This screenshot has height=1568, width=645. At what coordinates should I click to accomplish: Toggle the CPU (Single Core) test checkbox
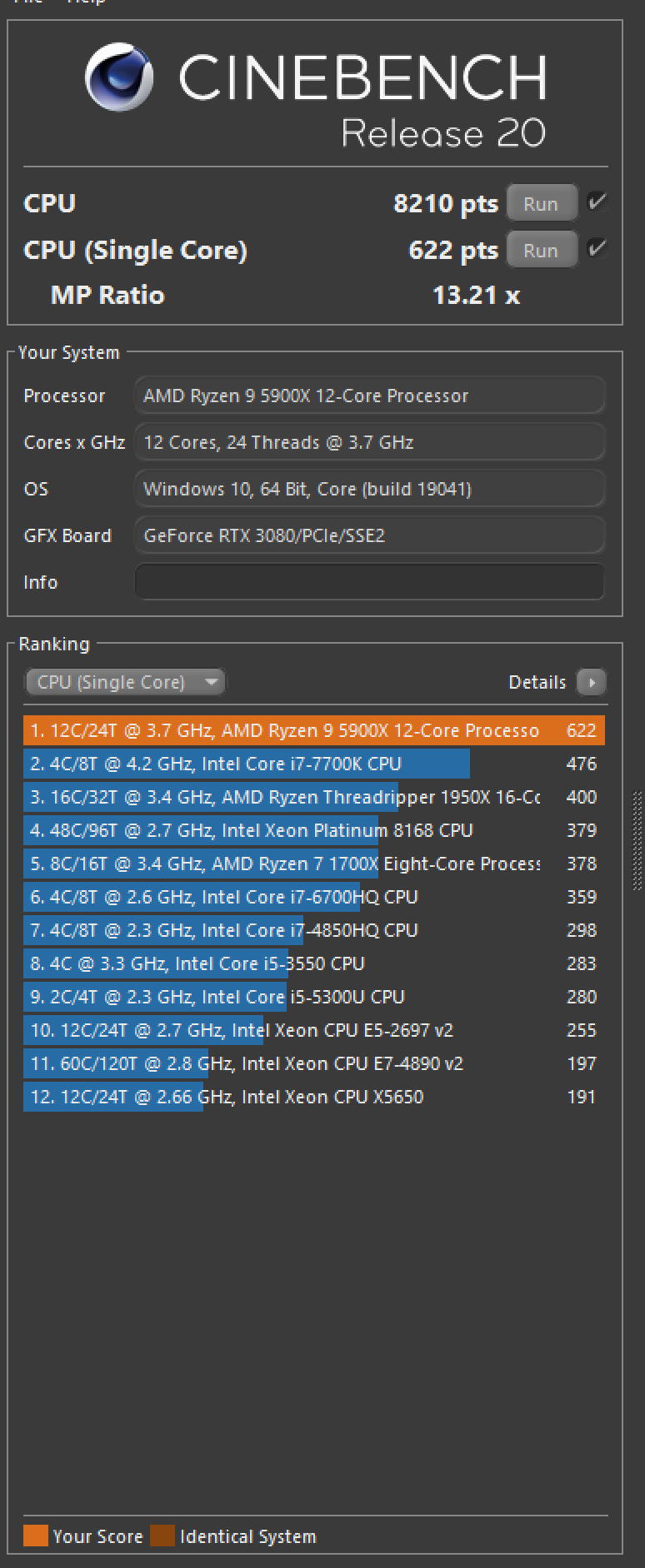coord(597,248)
